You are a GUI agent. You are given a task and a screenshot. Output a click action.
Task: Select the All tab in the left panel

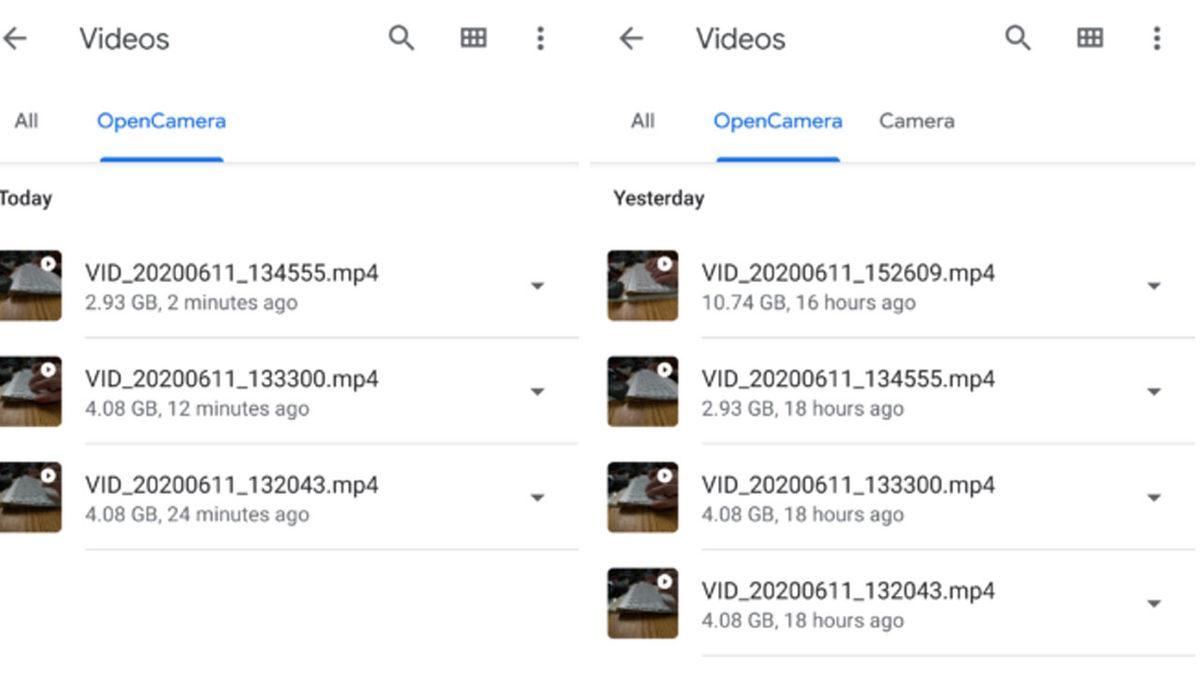(26, 121)
